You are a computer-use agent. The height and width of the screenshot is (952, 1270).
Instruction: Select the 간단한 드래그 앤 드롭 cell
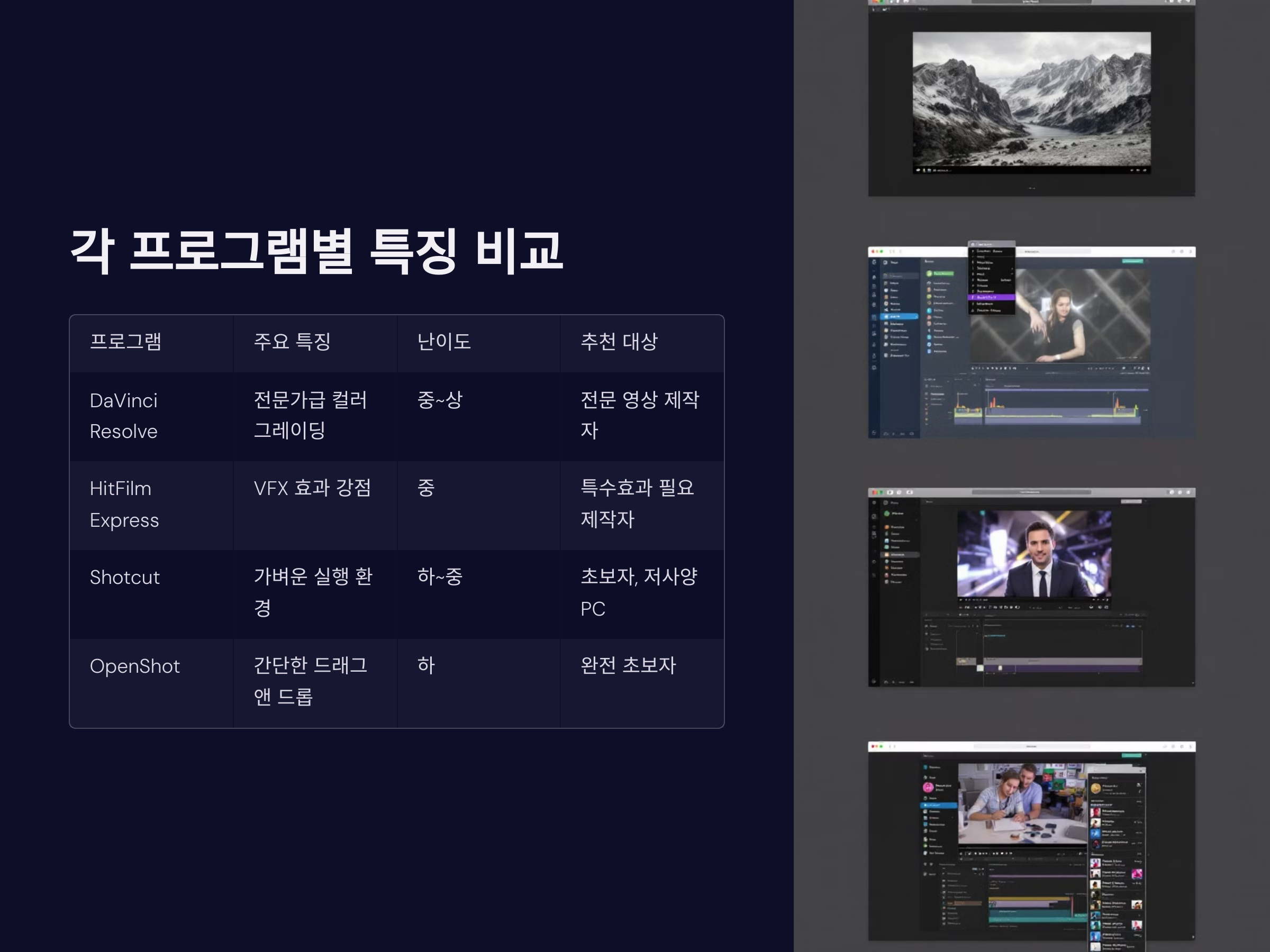pyautogui.click(x=310, y=681)
